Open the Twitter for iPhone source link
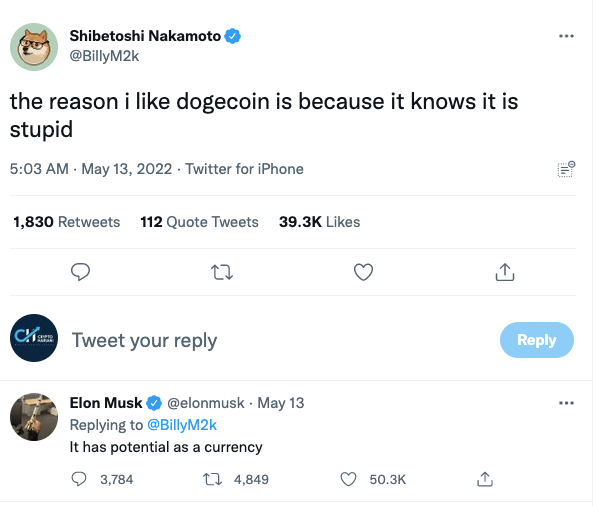This screenshot has width=598, height=506. point(244,169)
